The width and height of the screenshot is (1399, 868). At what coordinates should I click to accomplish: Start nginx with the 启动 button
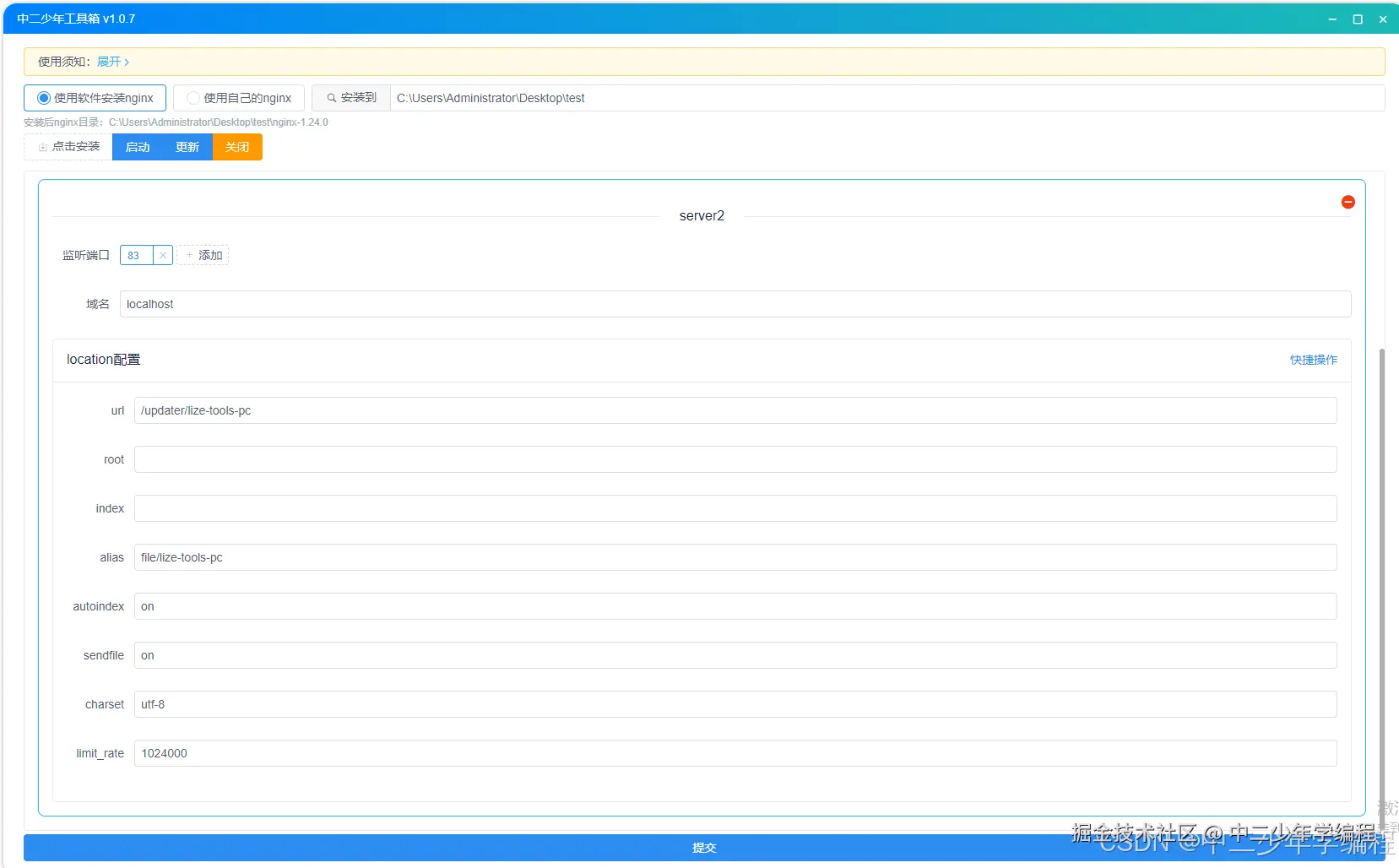tap(138, 147)
